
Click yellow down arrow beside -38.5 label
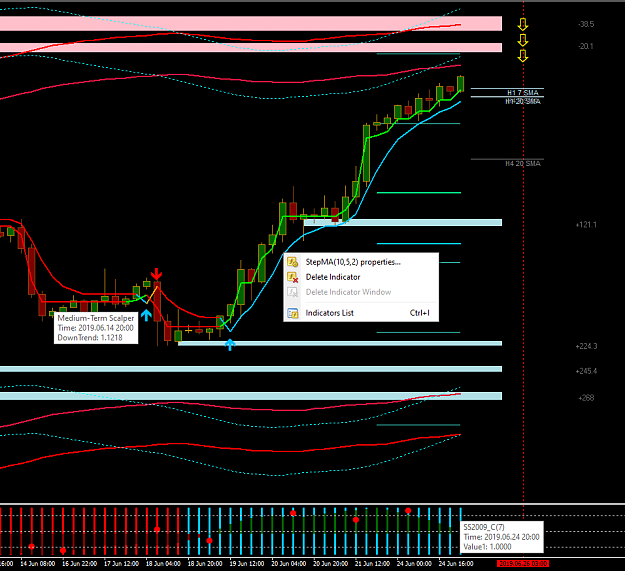[523, 25]
